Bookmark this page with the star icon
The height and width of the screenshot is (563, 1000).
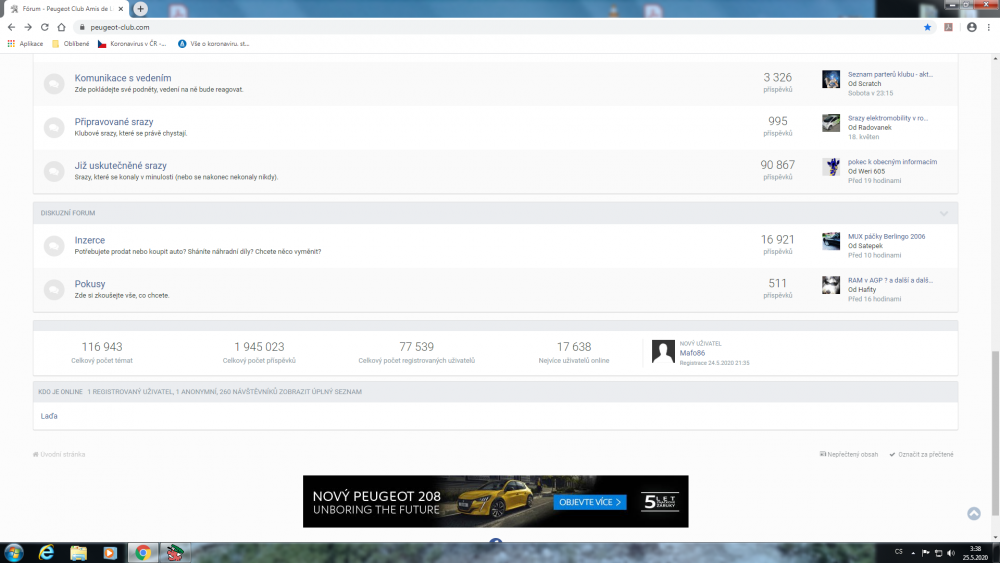click(x=927, y=27)
